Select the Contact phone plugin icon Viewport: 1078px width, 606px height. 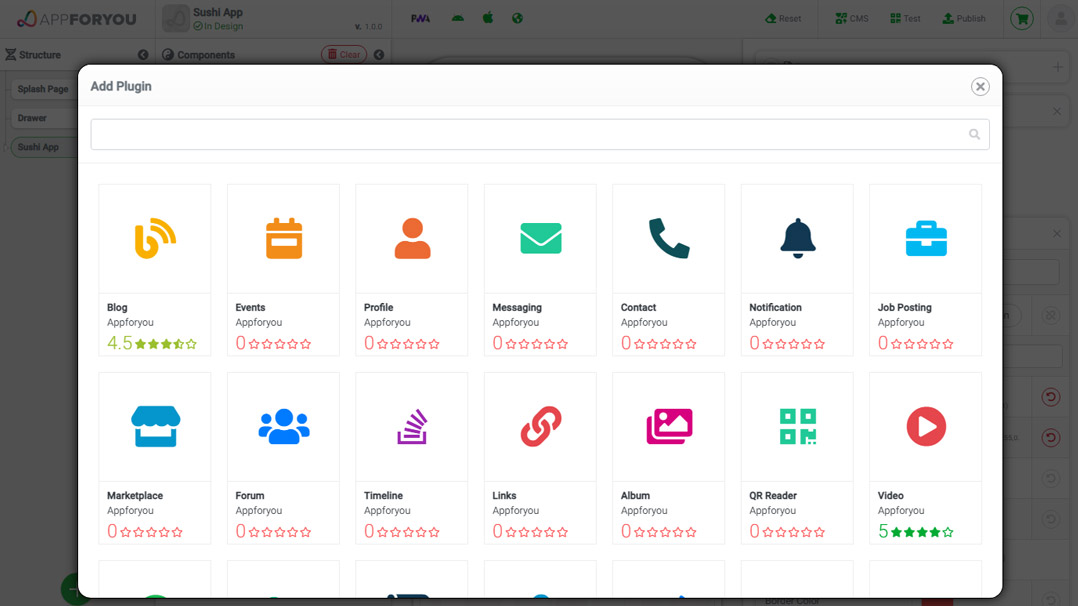click(x=669, y=238)
